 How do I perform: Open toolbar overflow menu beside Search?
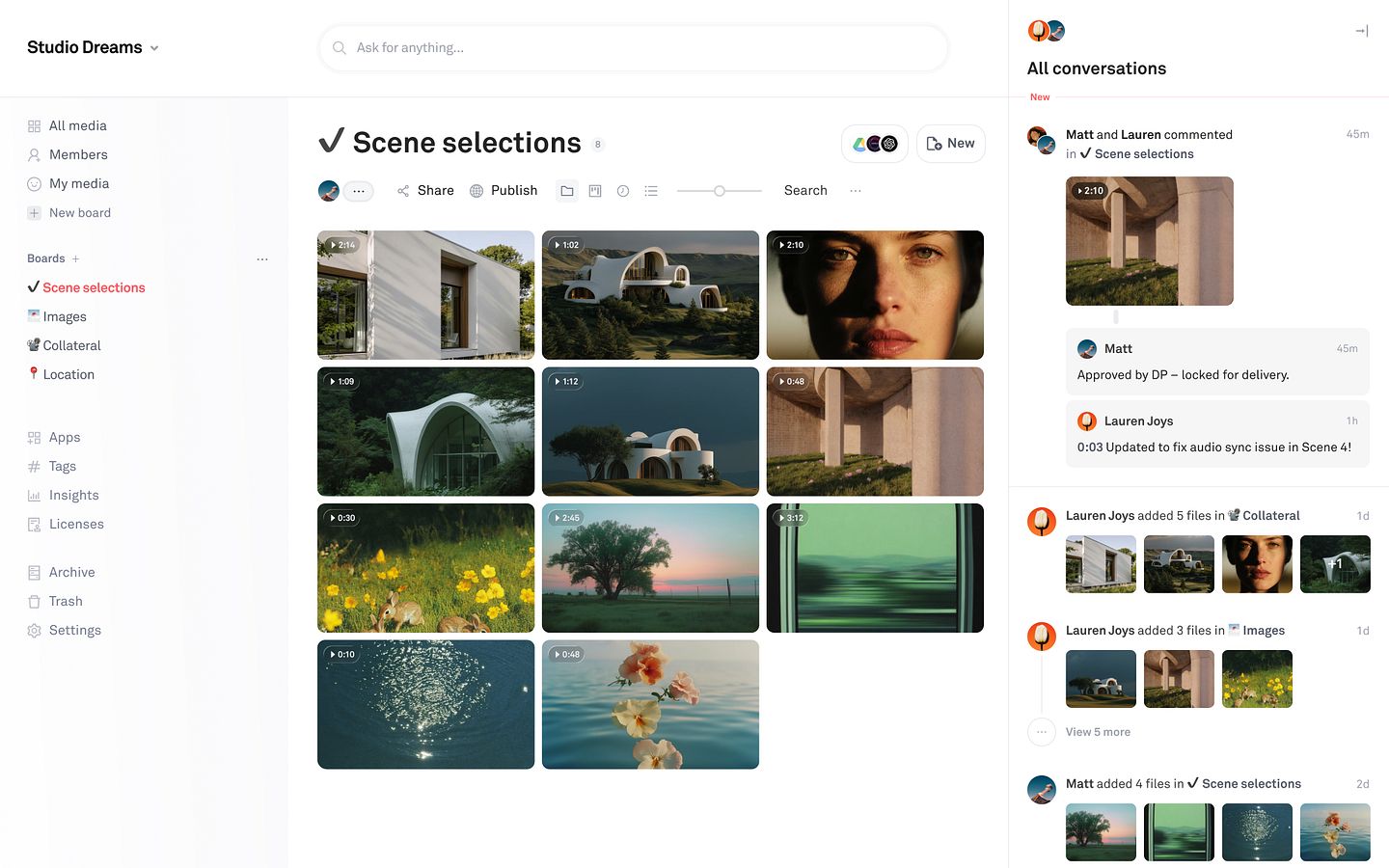[x=855, y=191]
